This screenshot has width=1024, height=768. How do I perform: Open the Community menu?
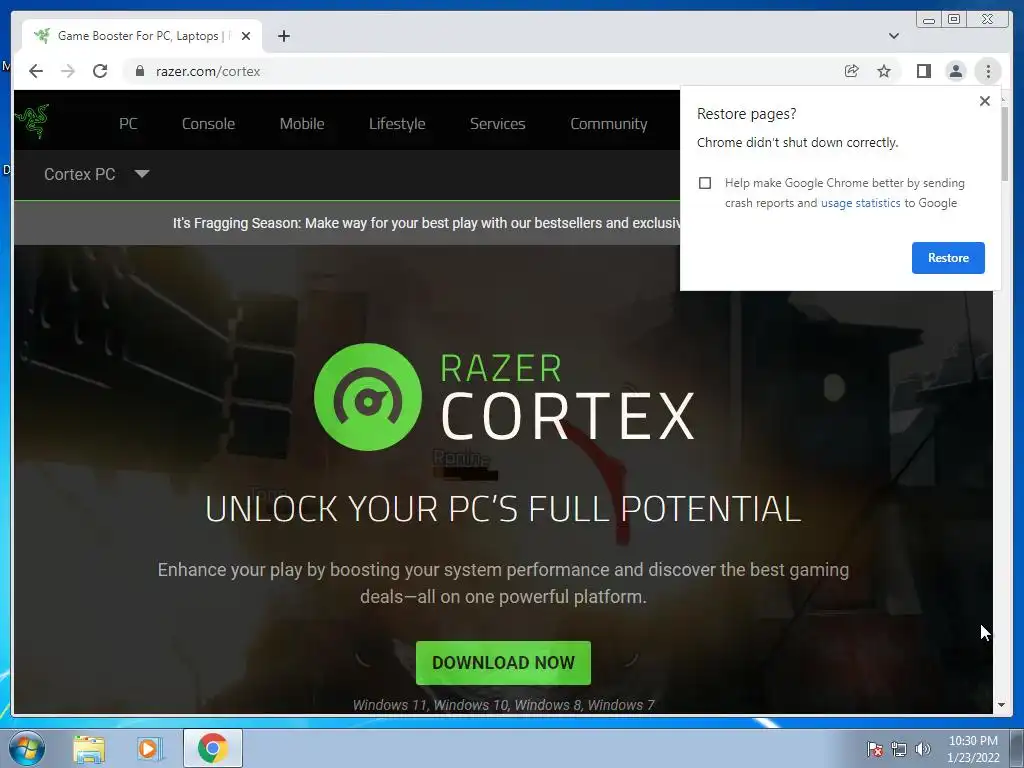[x=609, y=123]
